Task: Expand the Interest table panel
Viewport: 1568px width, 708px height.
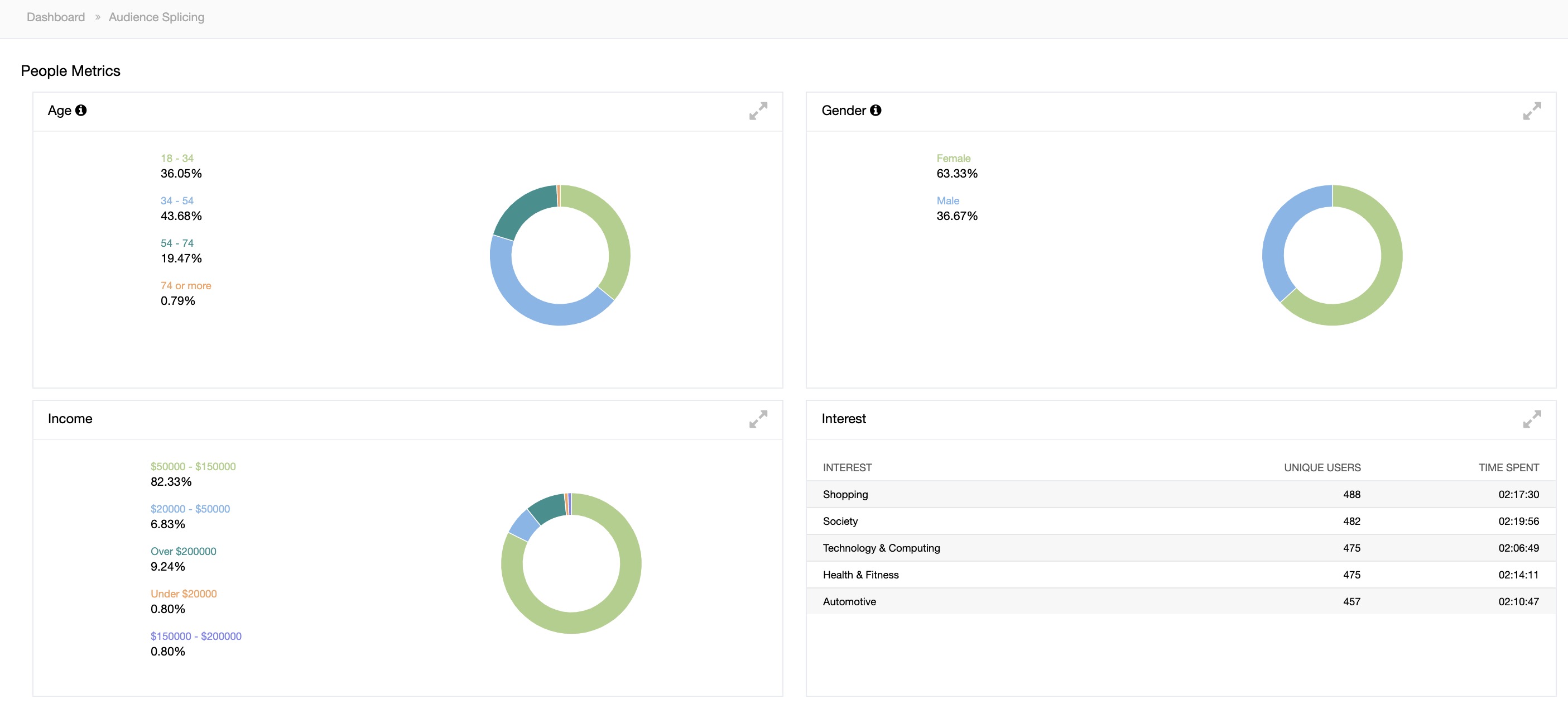Action: (1532, 419)
